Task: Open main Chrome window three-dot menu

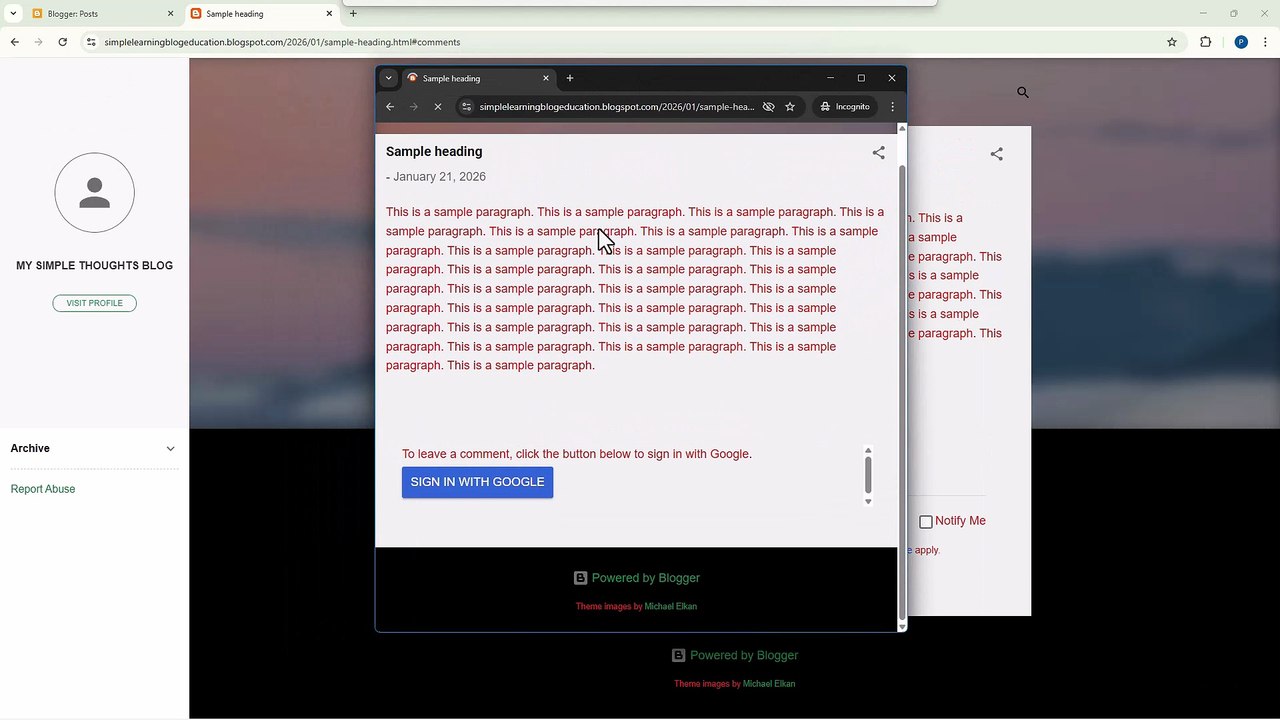Action: pos(1266,42)
